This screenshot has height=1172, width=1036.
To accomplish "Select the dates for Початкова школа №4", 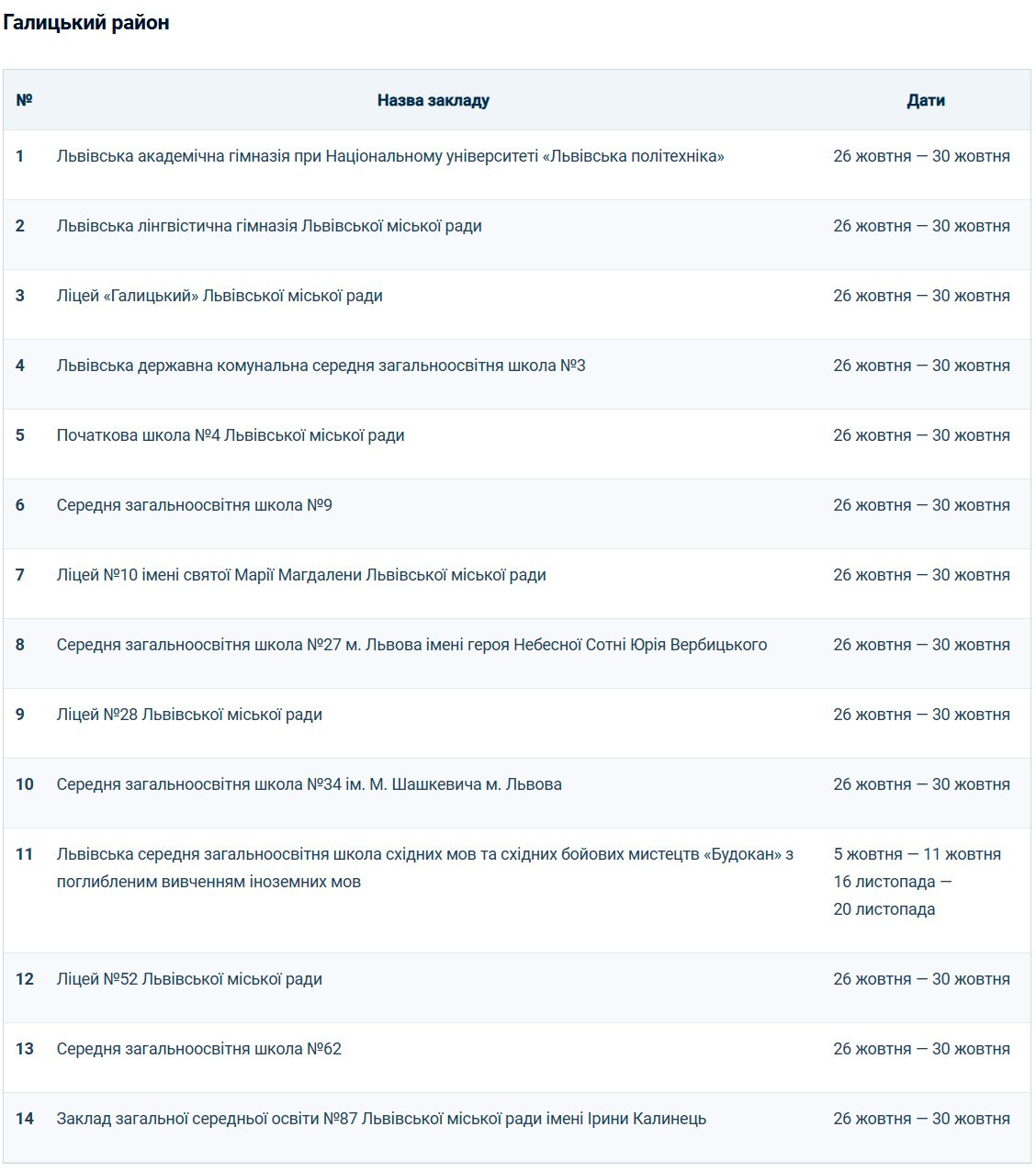I will [x=922, y=435].
